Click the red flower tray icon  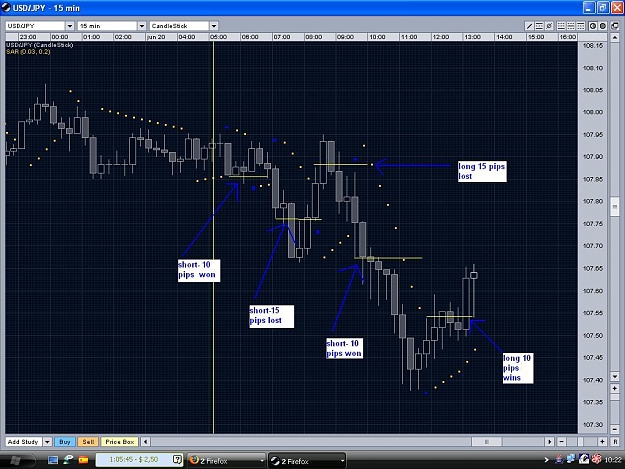(596, 459)
